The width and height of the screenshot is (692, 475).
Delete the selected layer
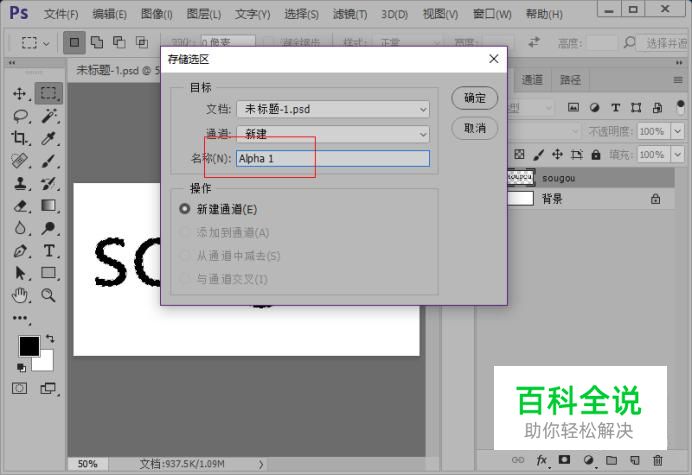pyautogui.click(x=658, y=460)
